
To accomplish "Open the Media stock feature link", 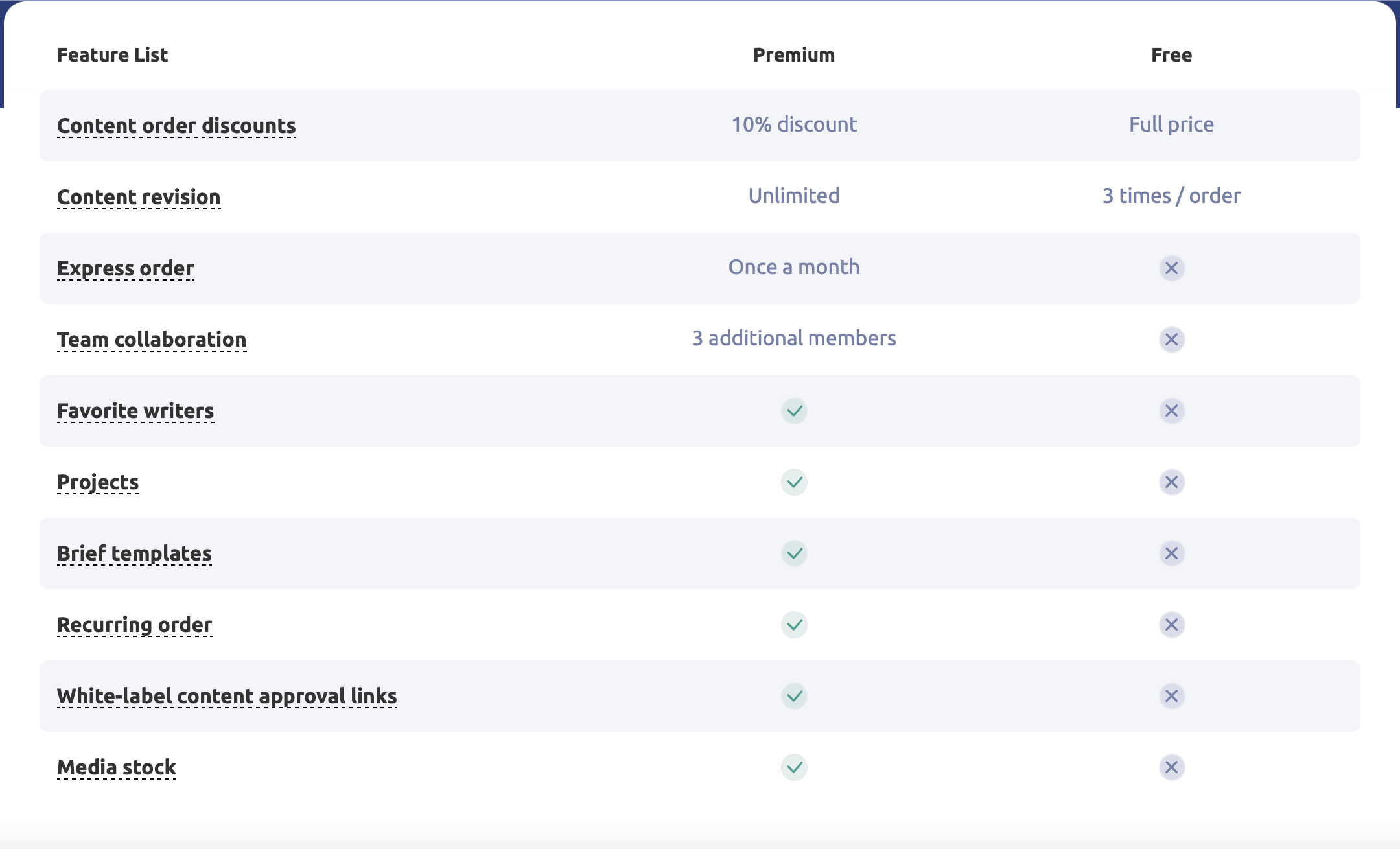I will coord(117,767).
